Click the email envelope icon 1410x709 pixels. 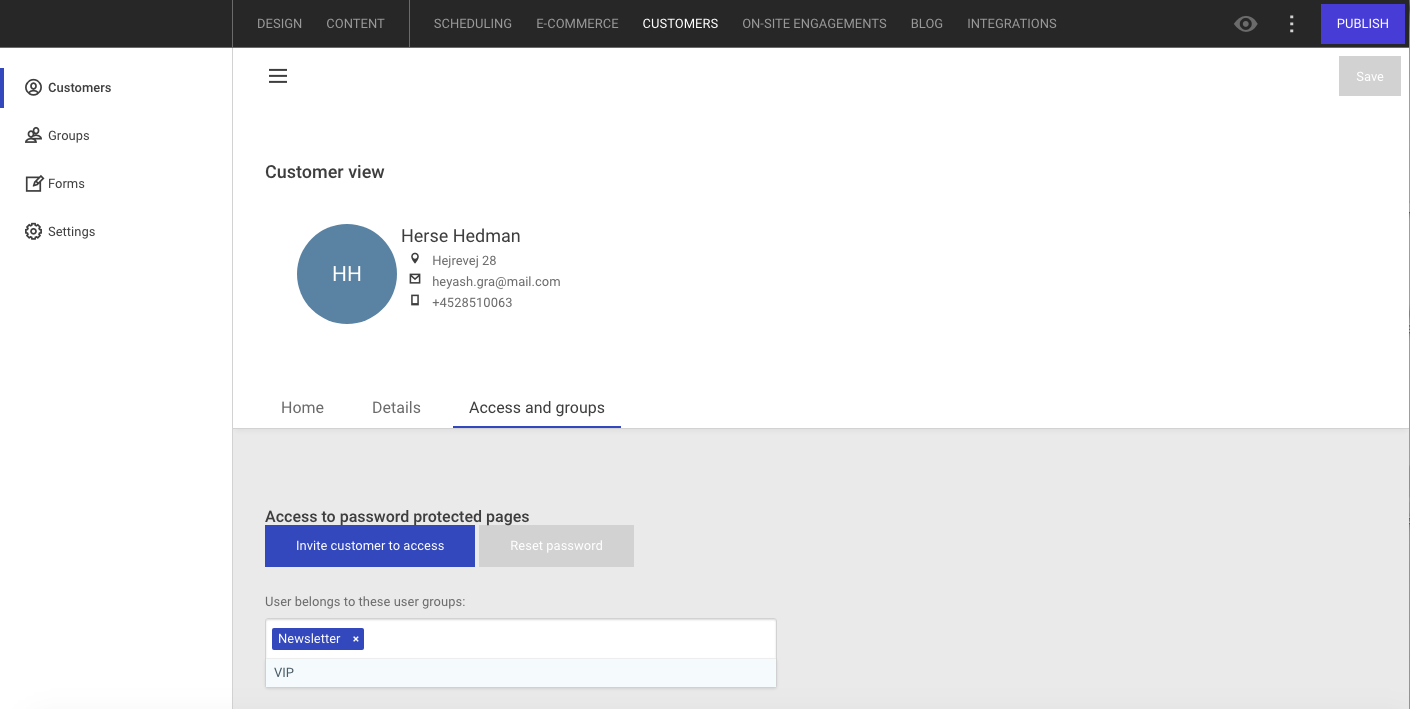415,280
